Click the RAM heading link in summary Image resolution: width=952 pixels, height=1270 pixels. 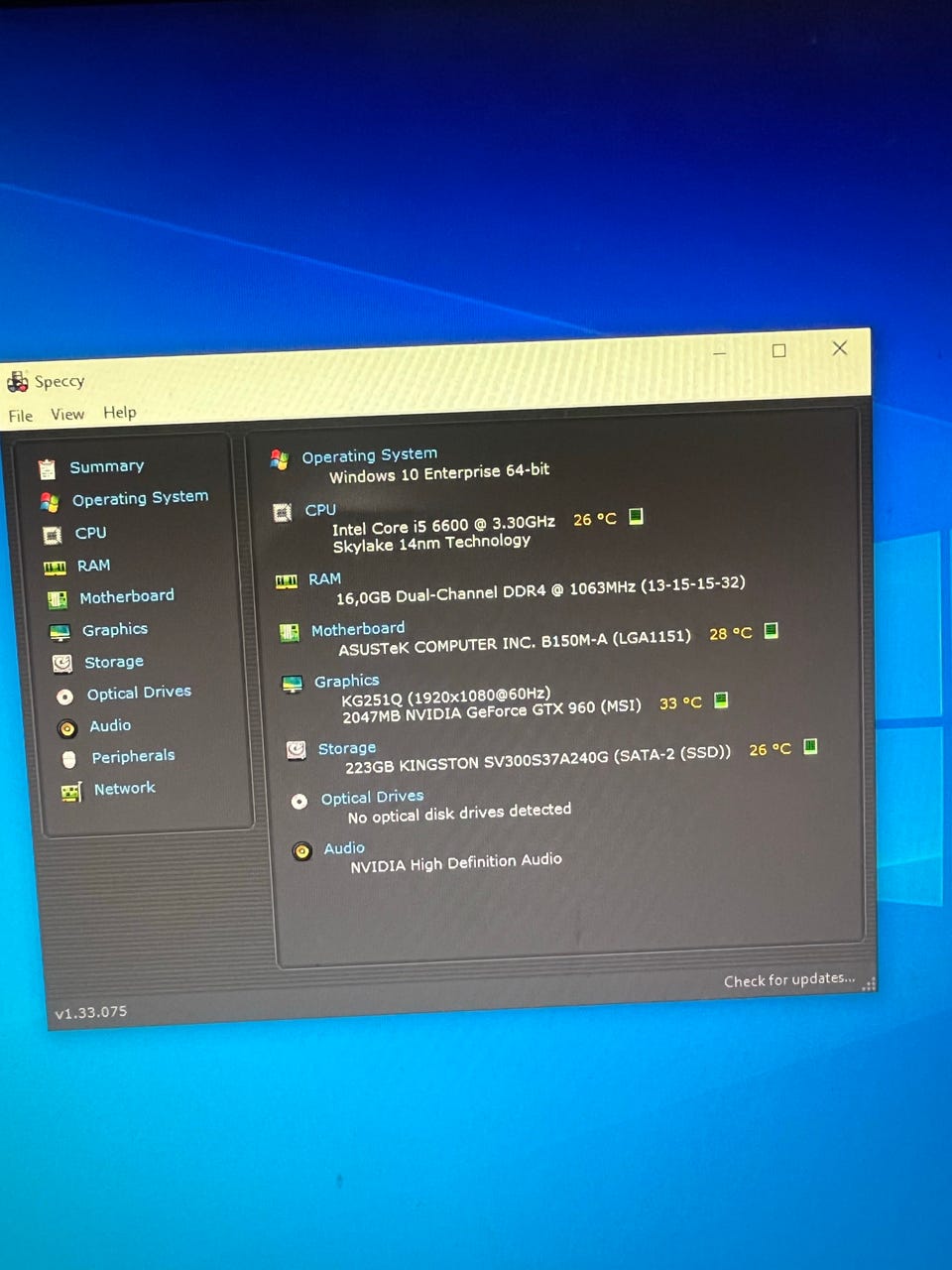click(x=324, y=579)
